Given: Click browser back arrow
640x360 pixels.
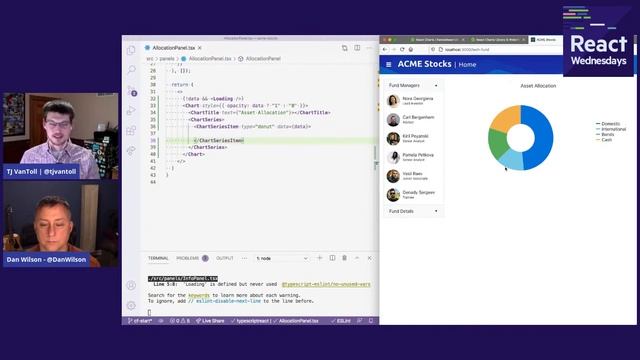Looking at the screenshot, I should coord(385,49).
